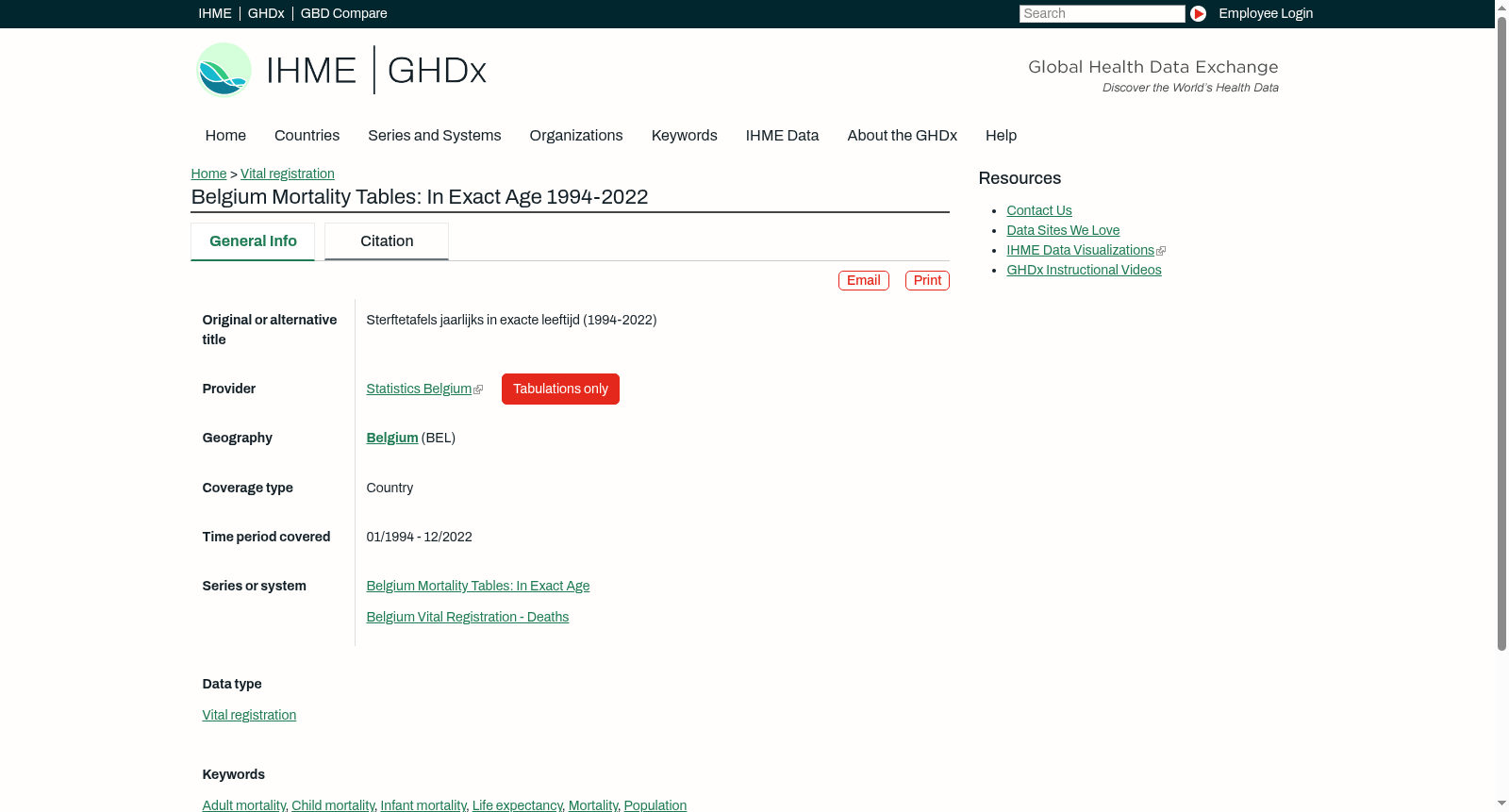Click the scrollbar down arrow
The image size is (1509, 812).
[1501, 804]
